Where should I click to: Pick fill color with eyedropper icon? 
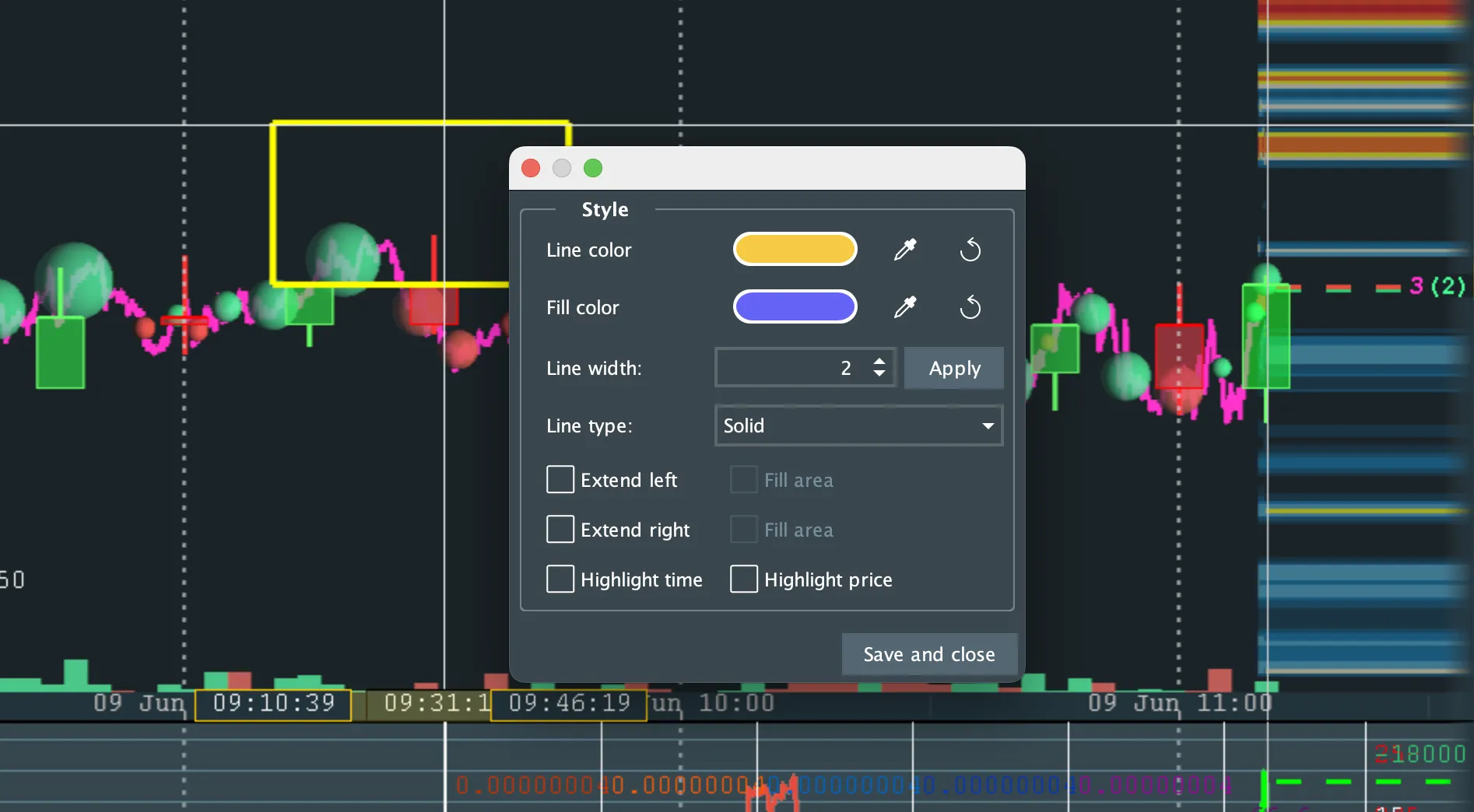tap(905, 307)
